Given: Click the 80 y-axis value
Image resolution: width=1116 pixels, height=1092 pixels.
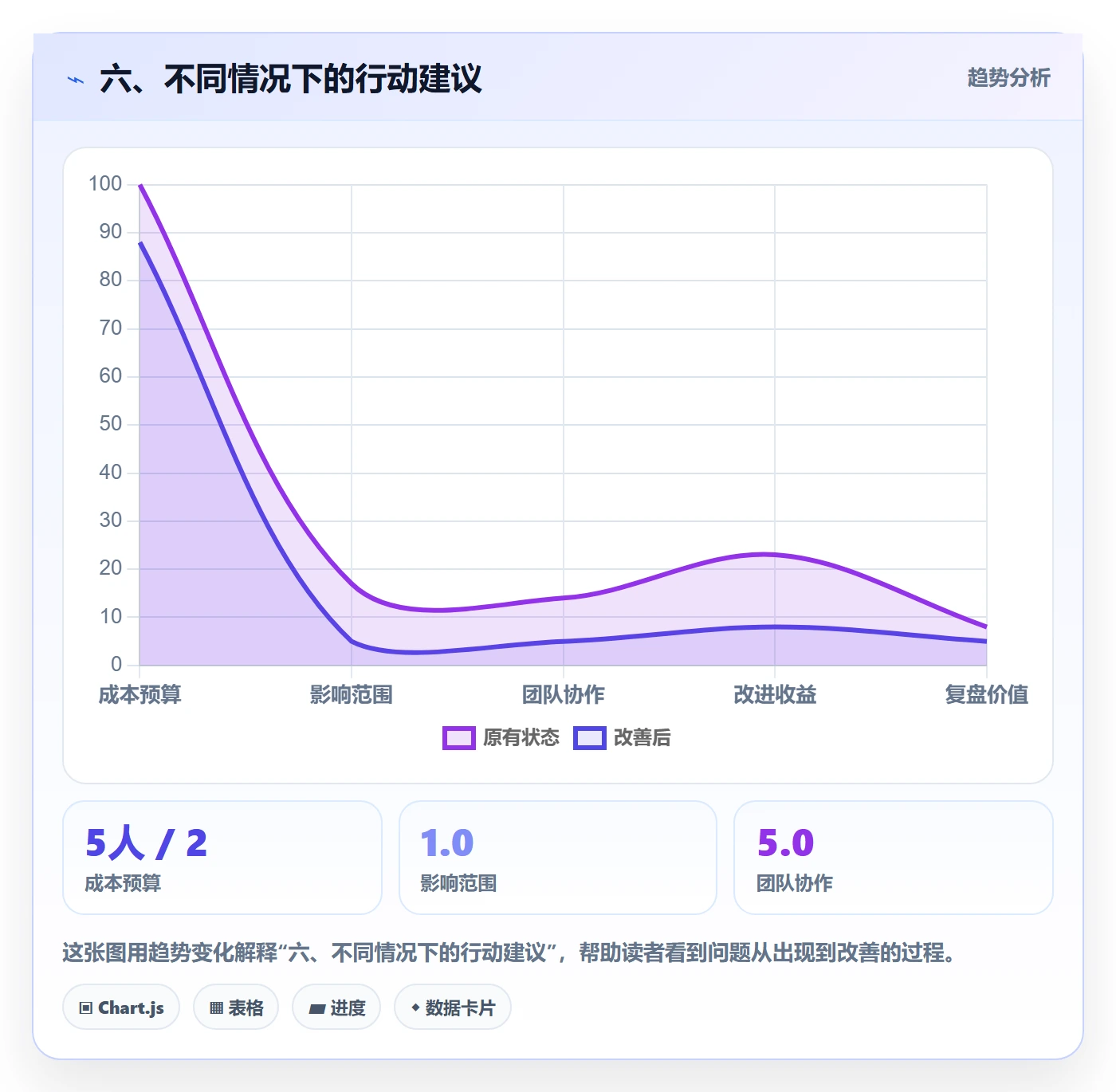Looking at the screenshot, I should click(x=110, y=280).
